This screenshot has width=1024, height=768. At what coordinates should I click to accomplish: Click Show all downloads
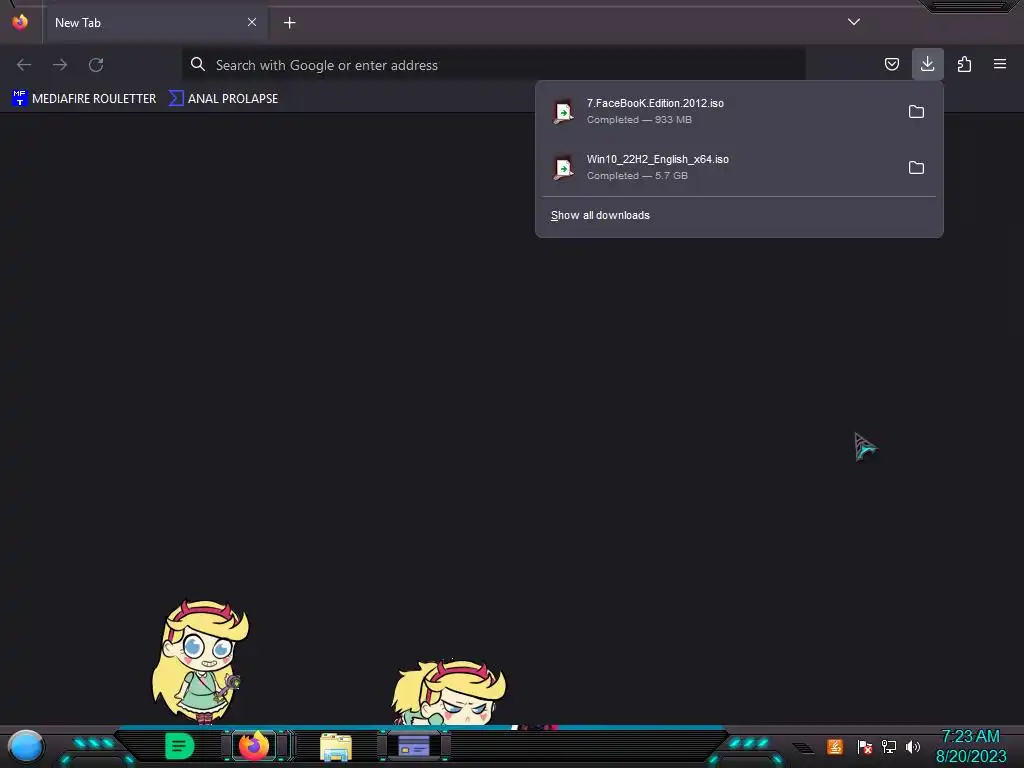click(x=600, y=216)
